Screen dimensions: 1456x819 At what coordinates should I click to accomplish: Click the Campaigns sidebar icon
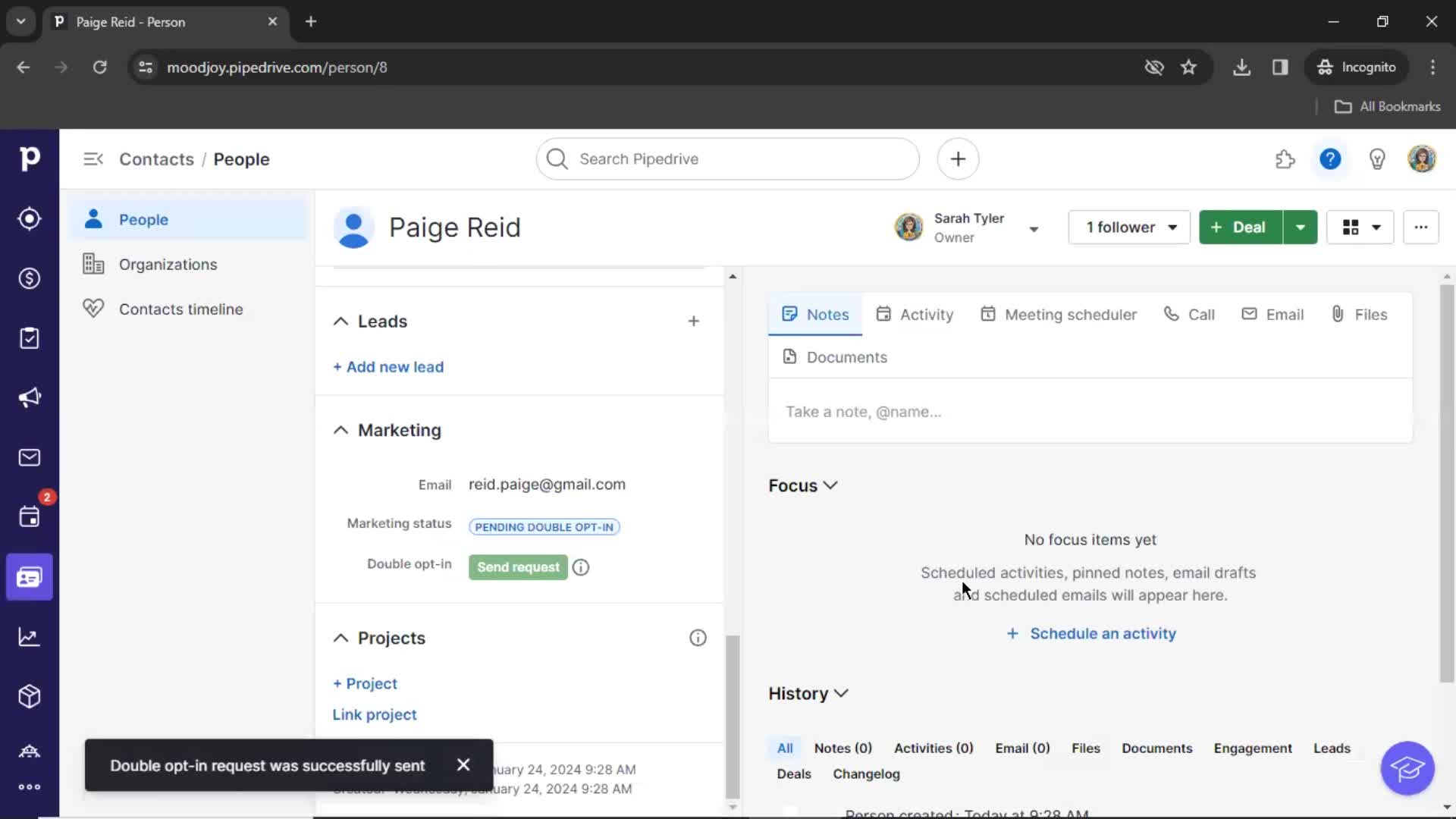point(29,398)
